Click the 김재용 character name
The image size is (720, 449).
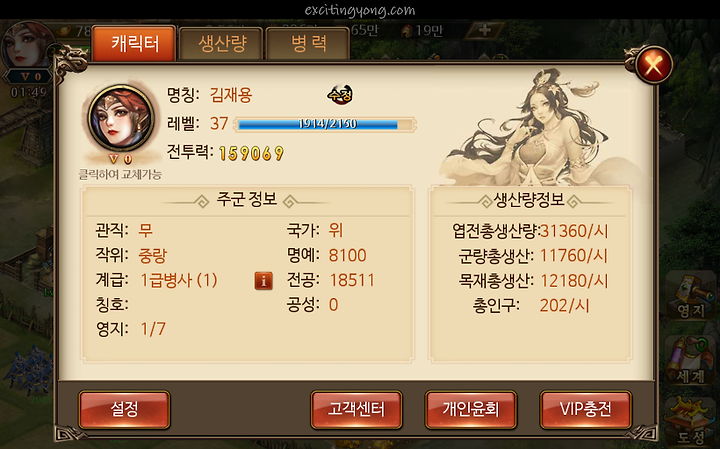point(231,95)
